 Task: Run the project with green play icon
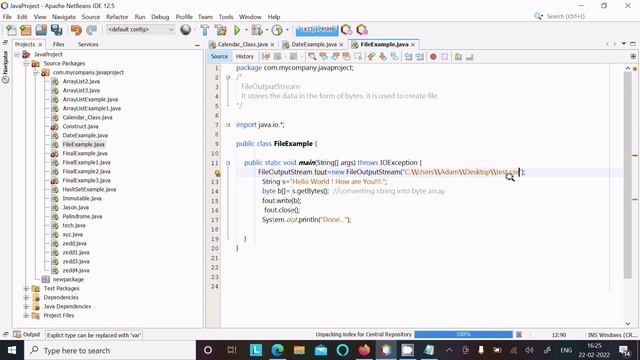237,30
